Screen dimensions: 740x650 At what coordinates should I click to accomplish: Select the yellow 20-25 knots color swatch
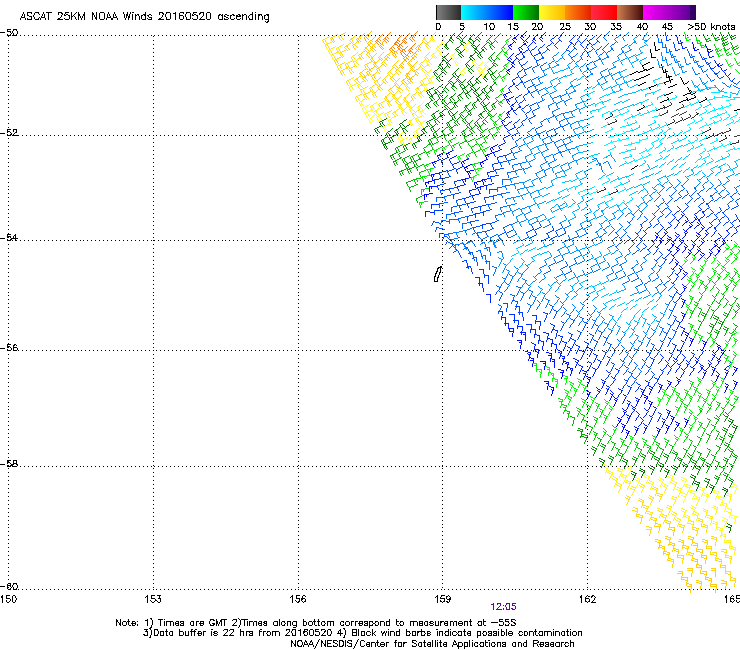552,12
